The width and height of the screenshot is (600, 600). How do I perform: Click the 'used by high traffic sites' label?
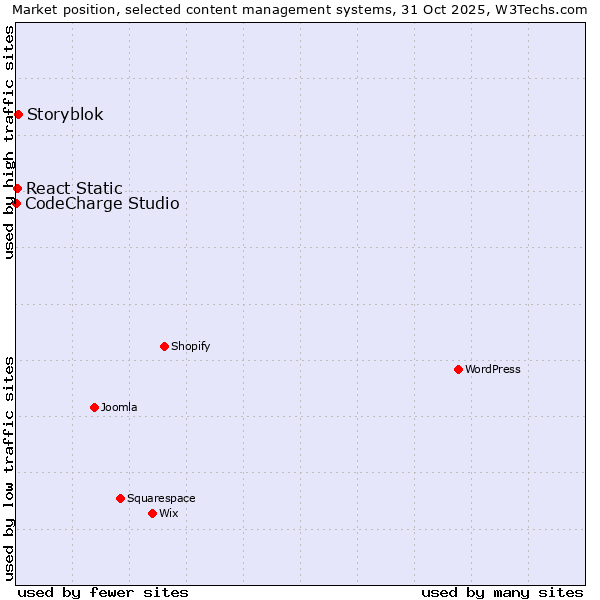(9, 142)
